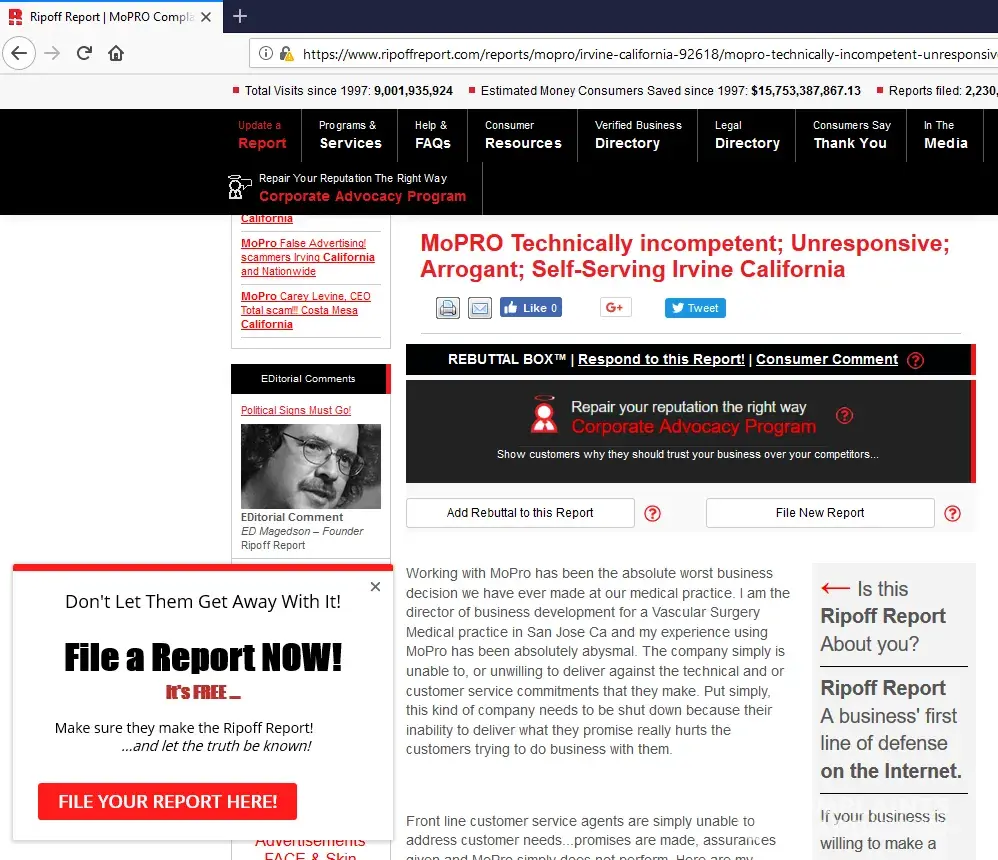Open the Legal Directory menu
The image size is (998, 860).
[747, 135]
